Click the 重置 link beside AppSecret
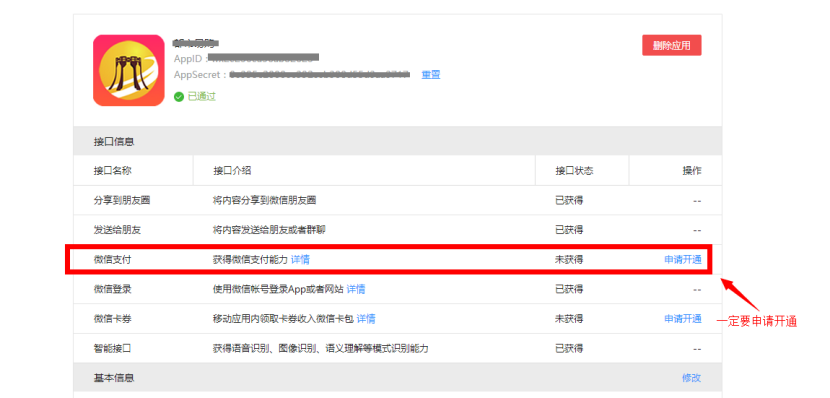 point(430,75)
